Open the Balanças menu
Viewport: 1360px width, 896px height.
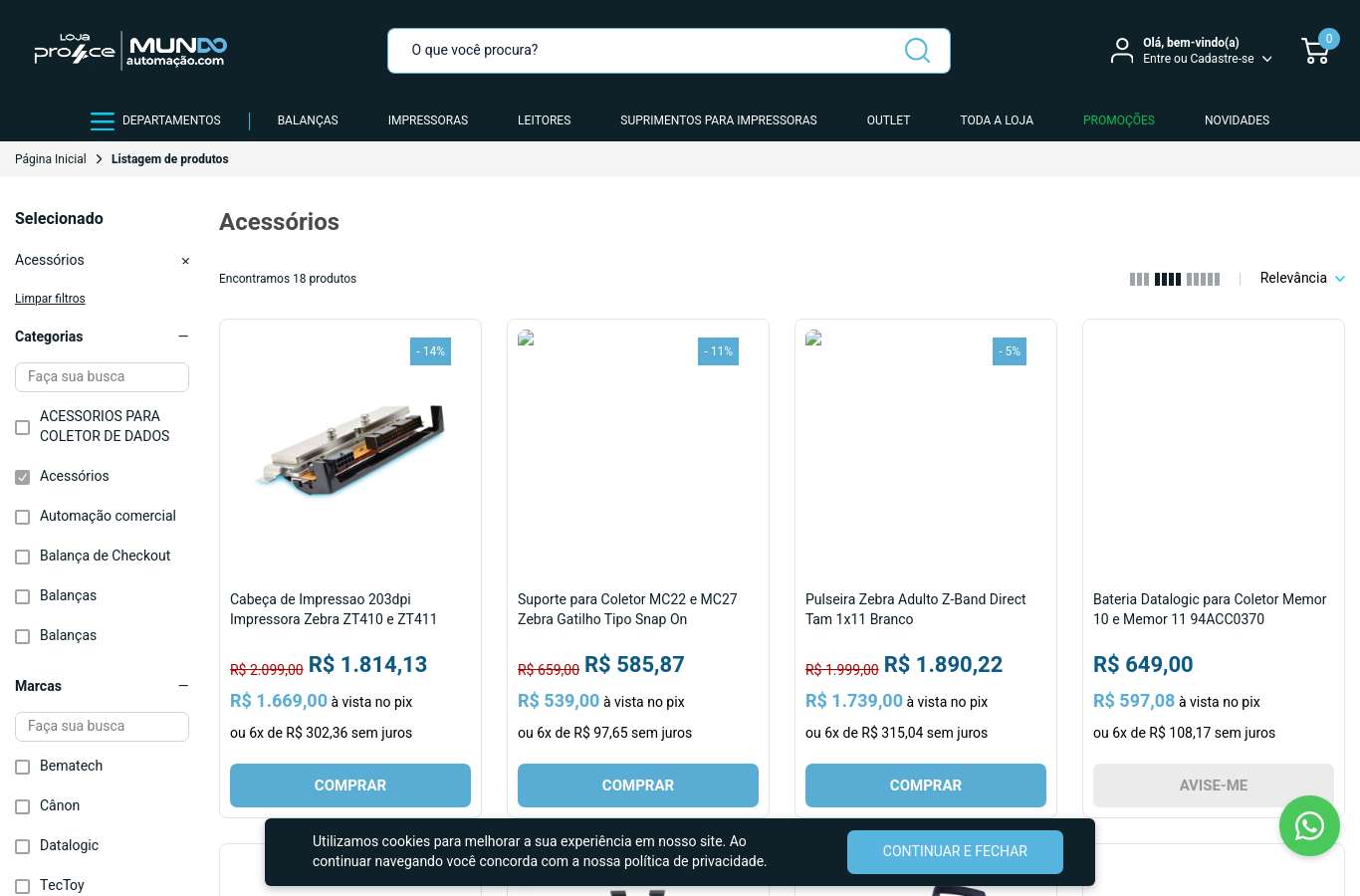[x=308, y=120]
